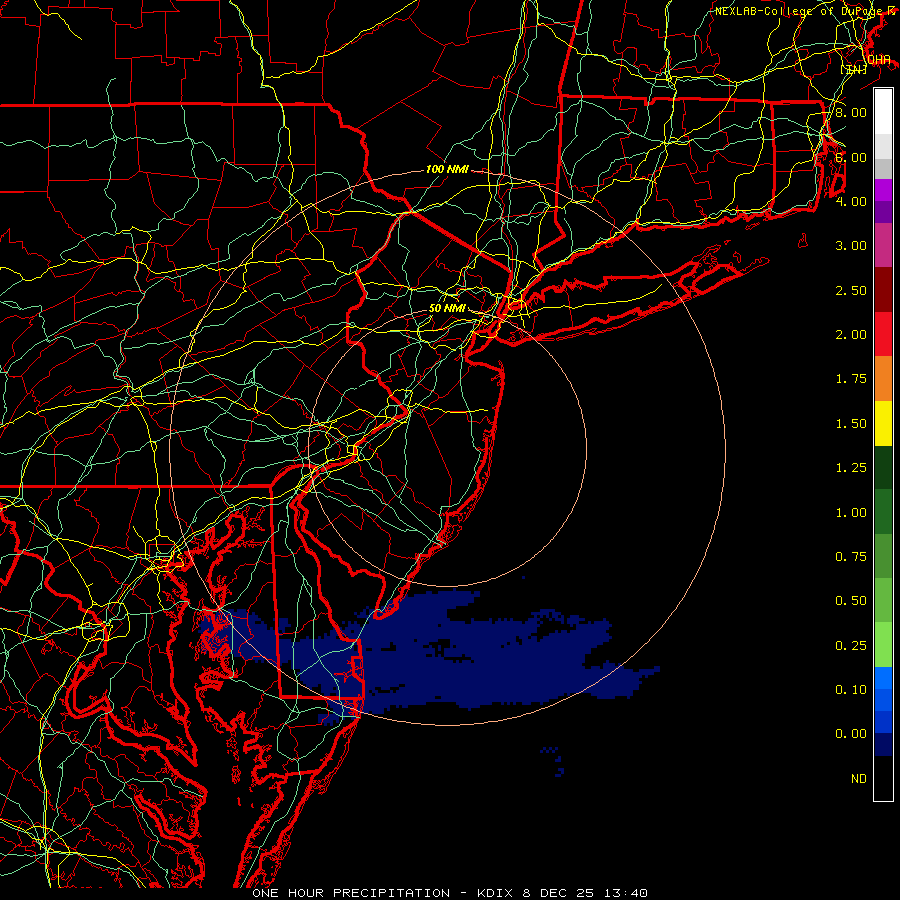Pick the pink swatch beside the 3.00 label

[883, 246]
